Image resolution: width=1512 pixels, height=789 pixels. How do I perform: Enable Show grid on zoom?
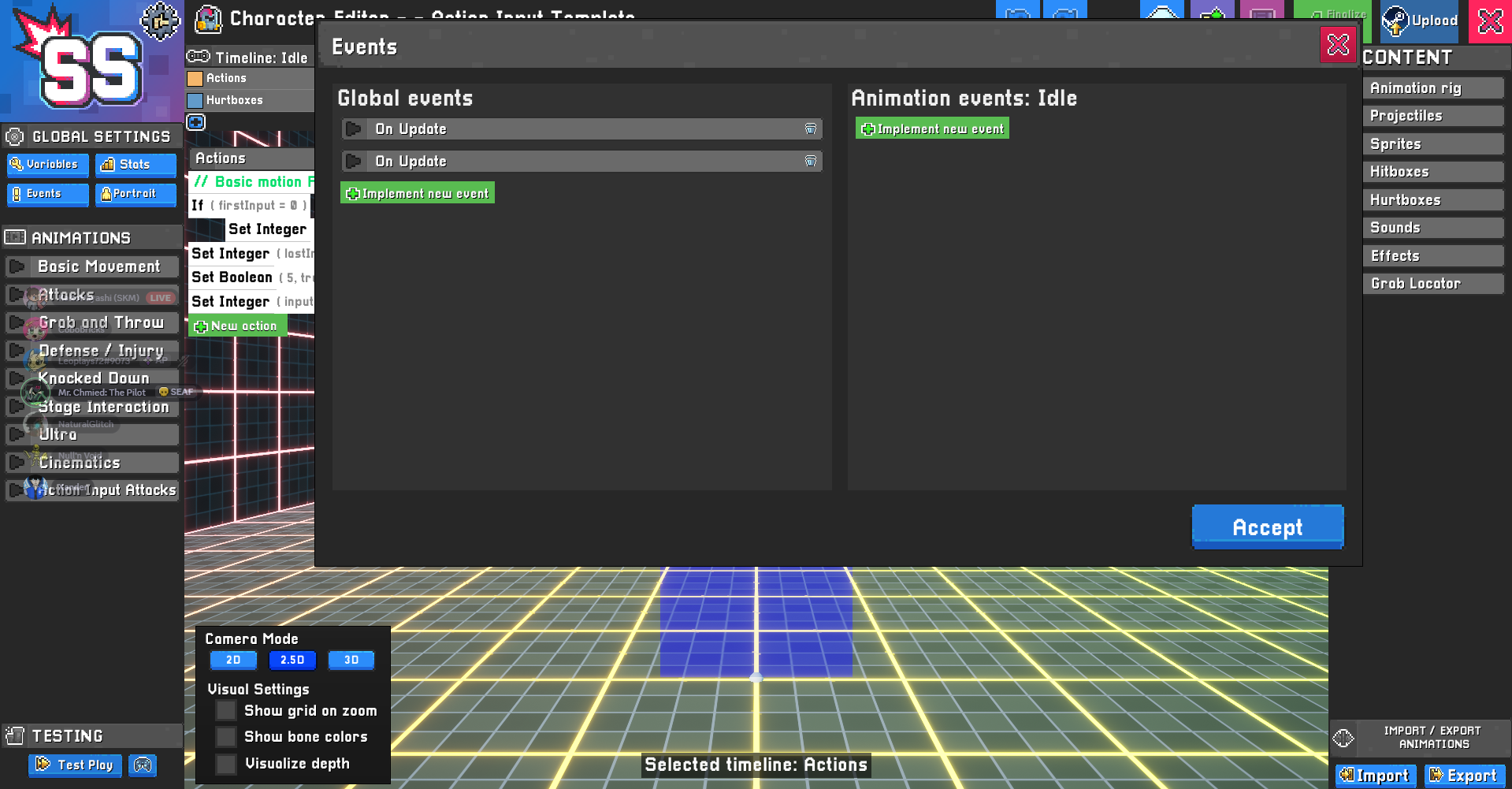(x=226, y=711)
